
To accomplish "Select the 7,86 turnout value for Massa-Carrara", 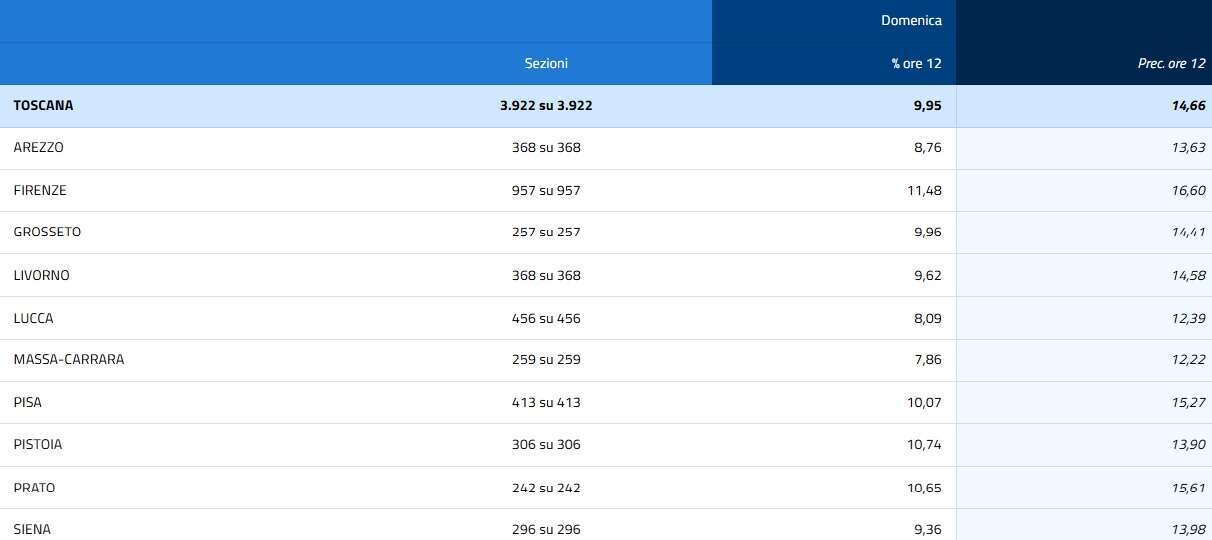I will coord(927,359).
